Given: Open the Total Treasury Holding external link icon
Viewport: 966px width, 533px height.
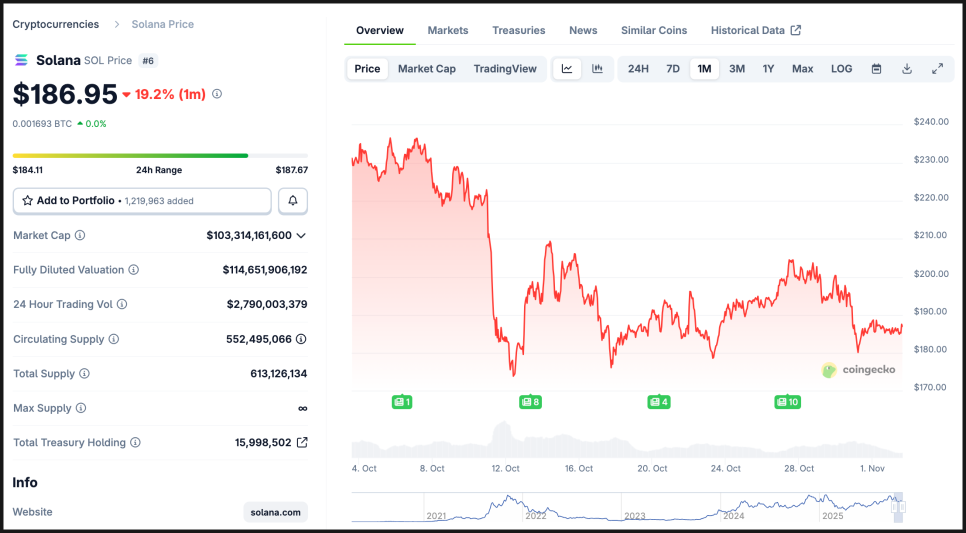Looking at the screenshot, I should coord(302,442).
